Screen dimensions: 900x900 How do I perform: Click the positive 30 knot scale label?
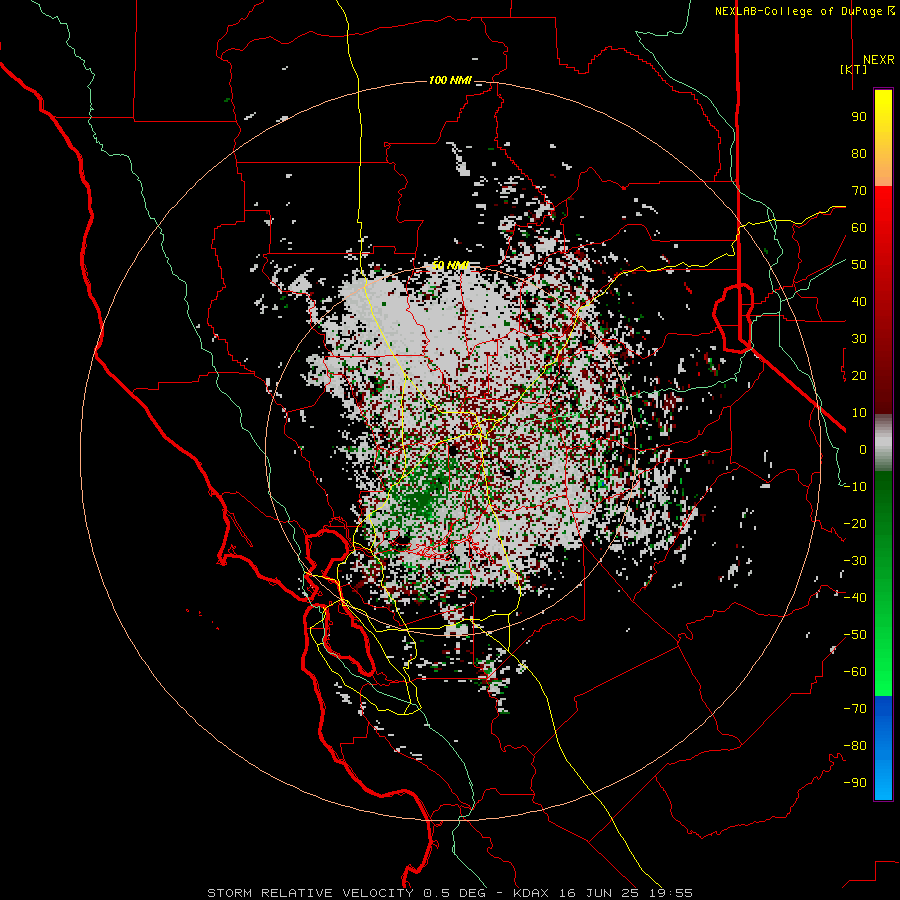(x=859, y=339)
